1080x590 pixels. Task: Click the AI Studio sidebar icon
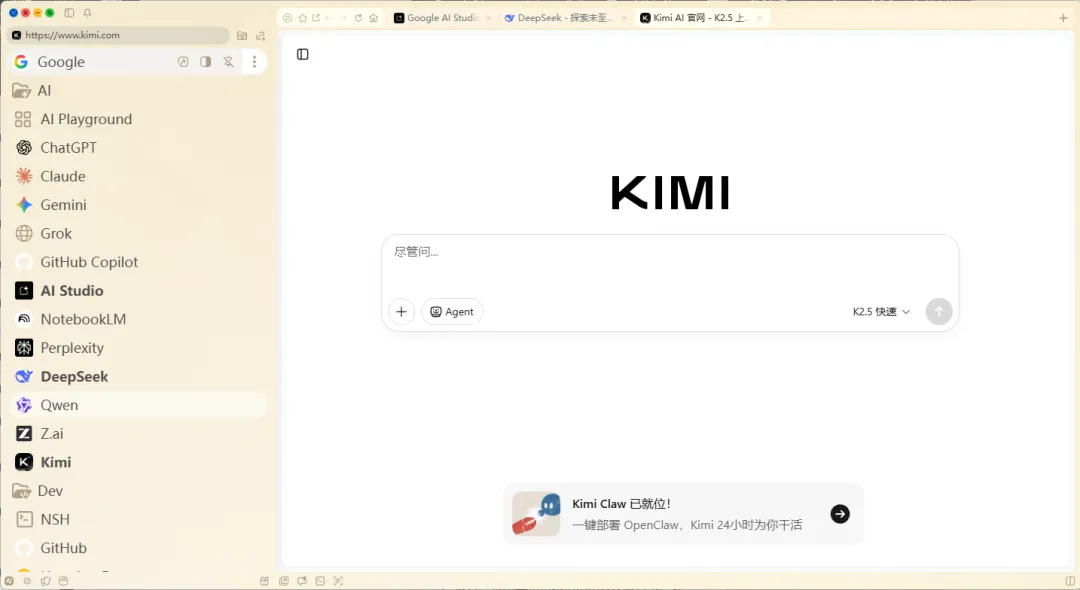pos(24,291)
